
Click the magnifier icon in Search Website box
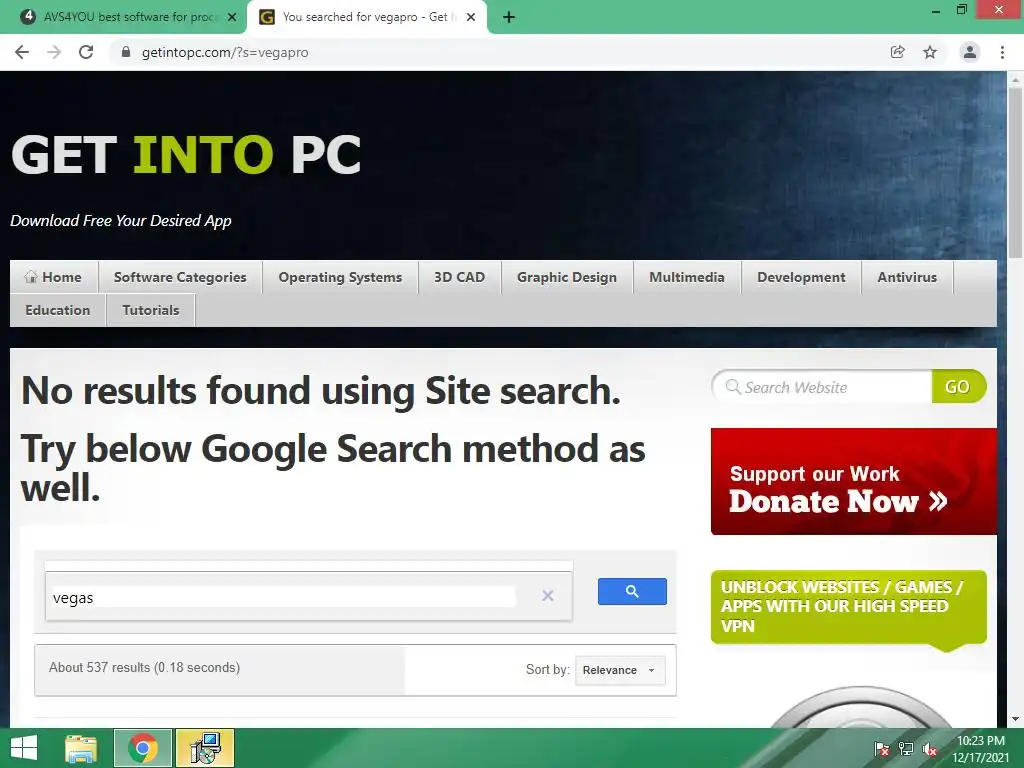(733, 387)
